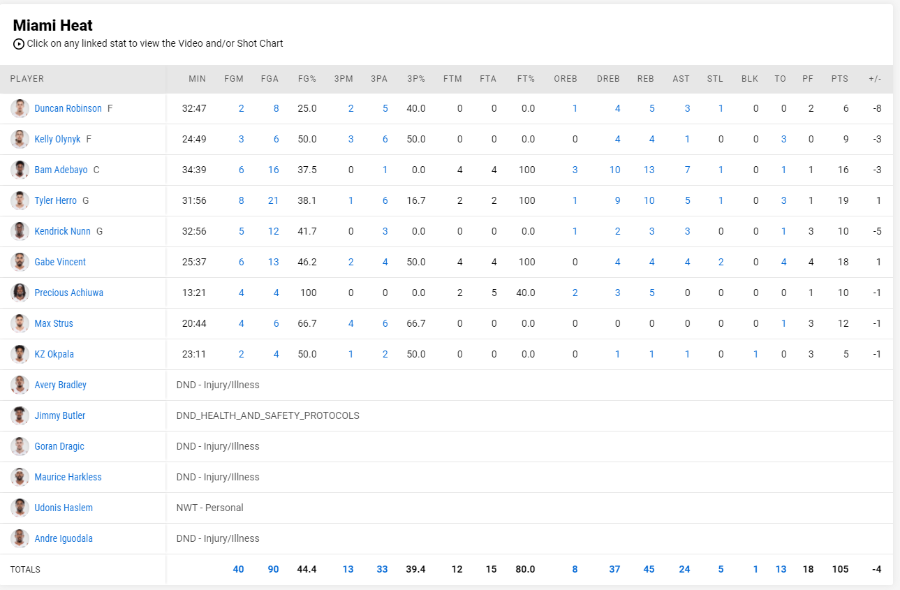View team total 90 field goal attempts

273,569
